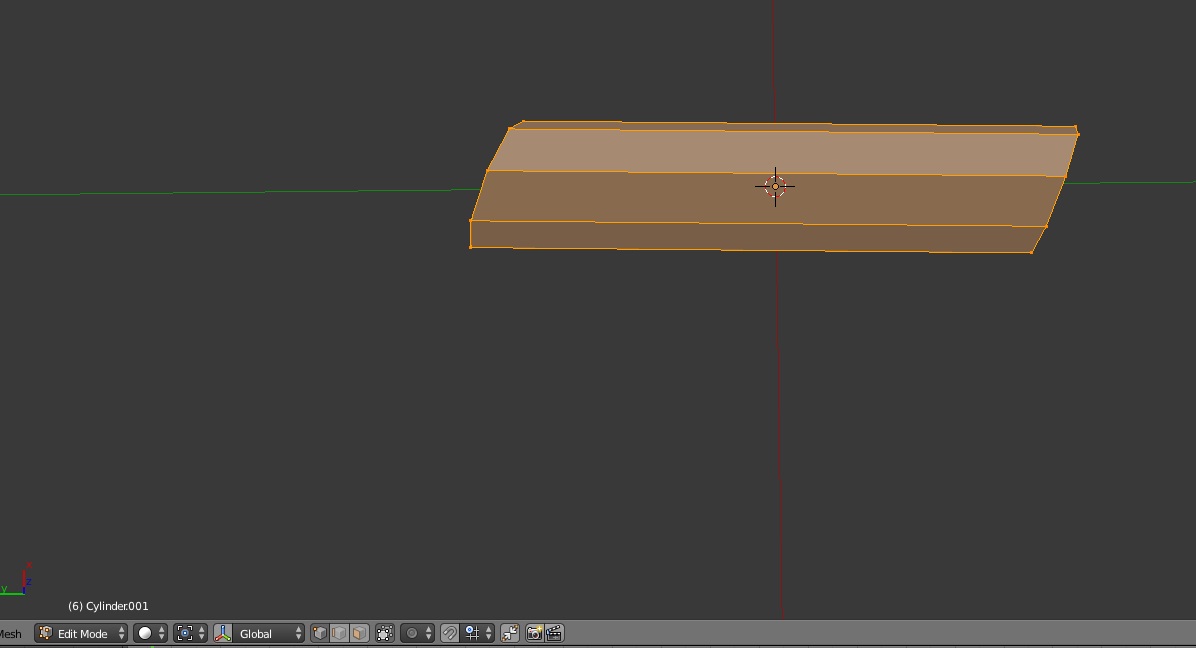Open the pivot point selector dropdown
This screenshot has width=1196, height=648.
coord(191,634)
